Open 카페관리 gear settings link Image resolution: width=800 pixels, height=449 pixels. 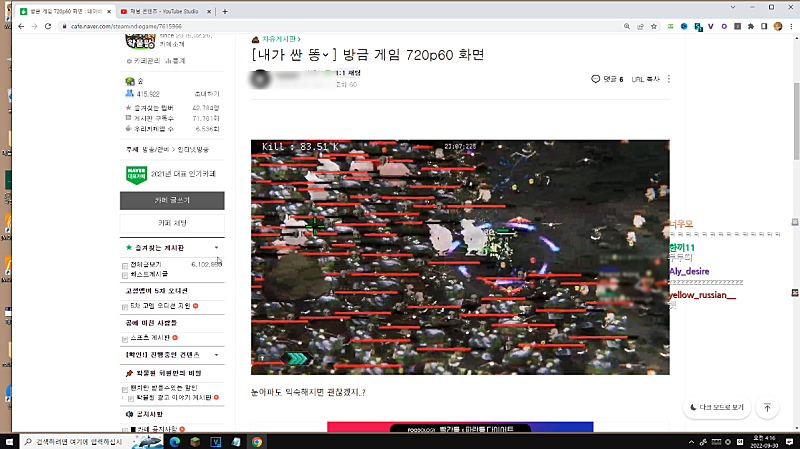point(143,61)
